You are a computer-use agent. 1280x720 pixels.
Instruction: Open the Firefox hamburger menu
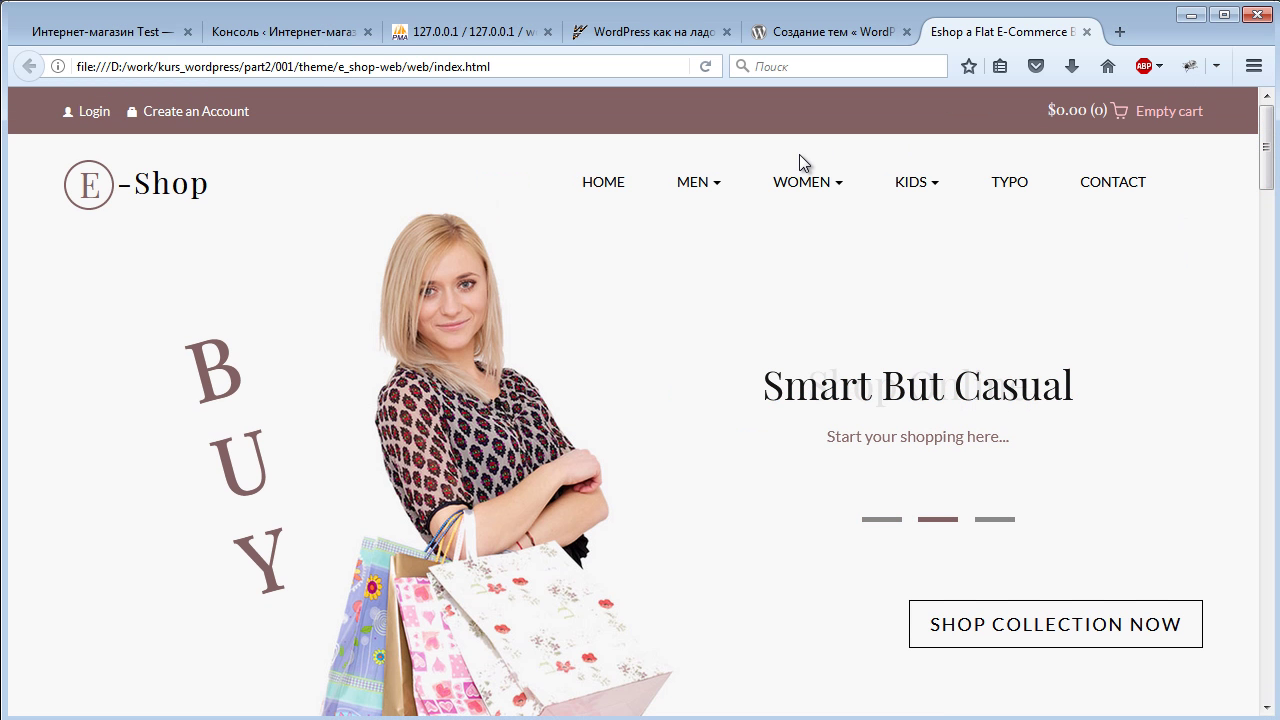coord(1254,66)
